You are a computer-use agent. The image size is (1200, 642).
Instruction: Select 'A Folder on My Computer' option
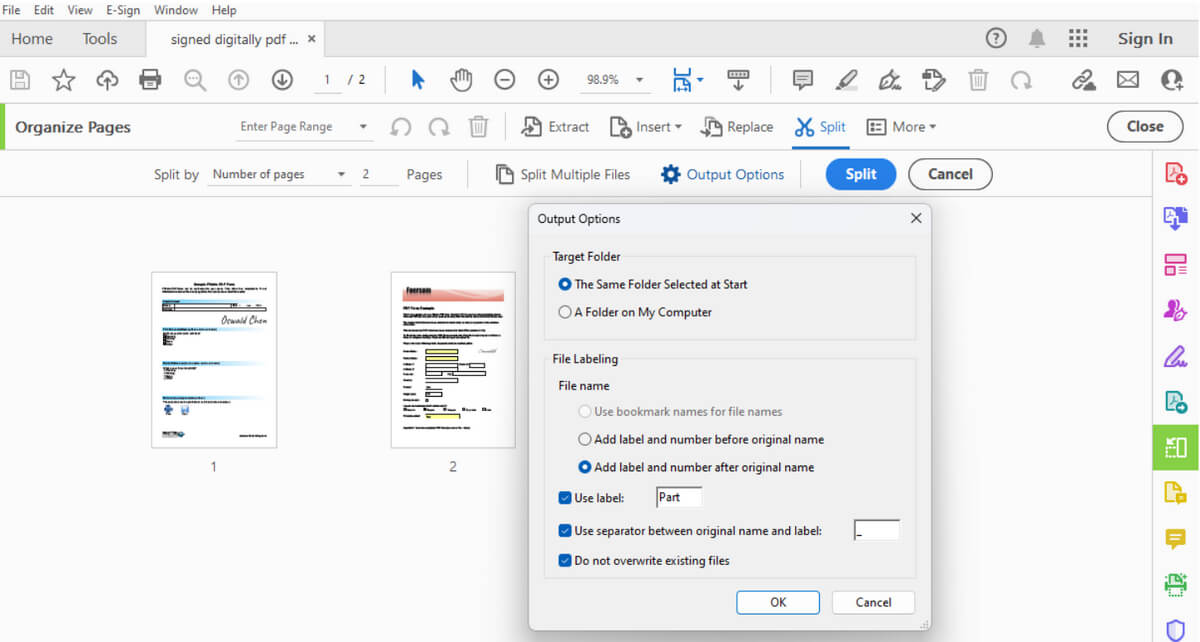pyautogui.click(x=566, y=311)
